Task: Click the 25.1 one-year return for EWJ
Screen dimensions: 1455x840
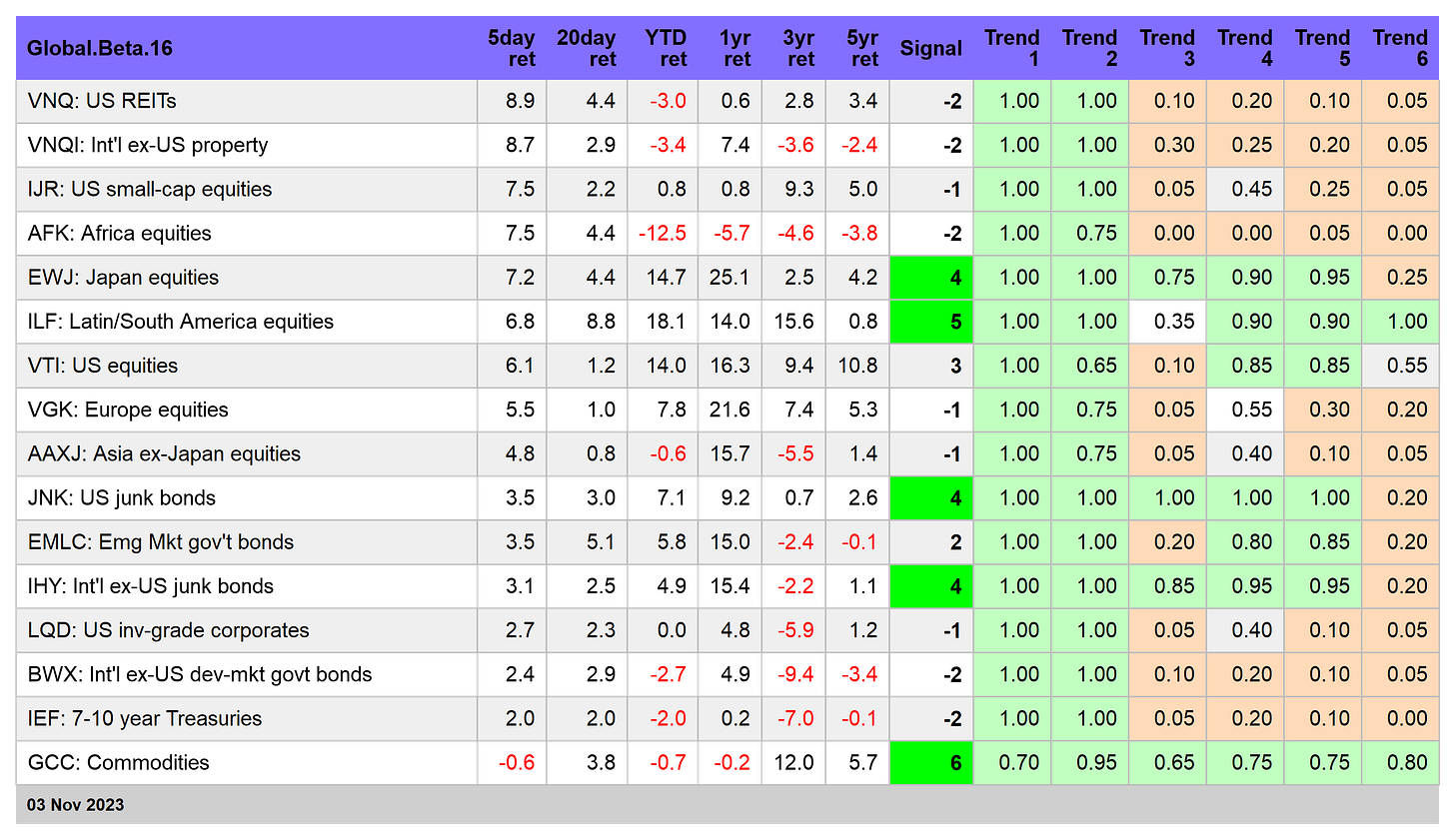Action: pos(729,278)
